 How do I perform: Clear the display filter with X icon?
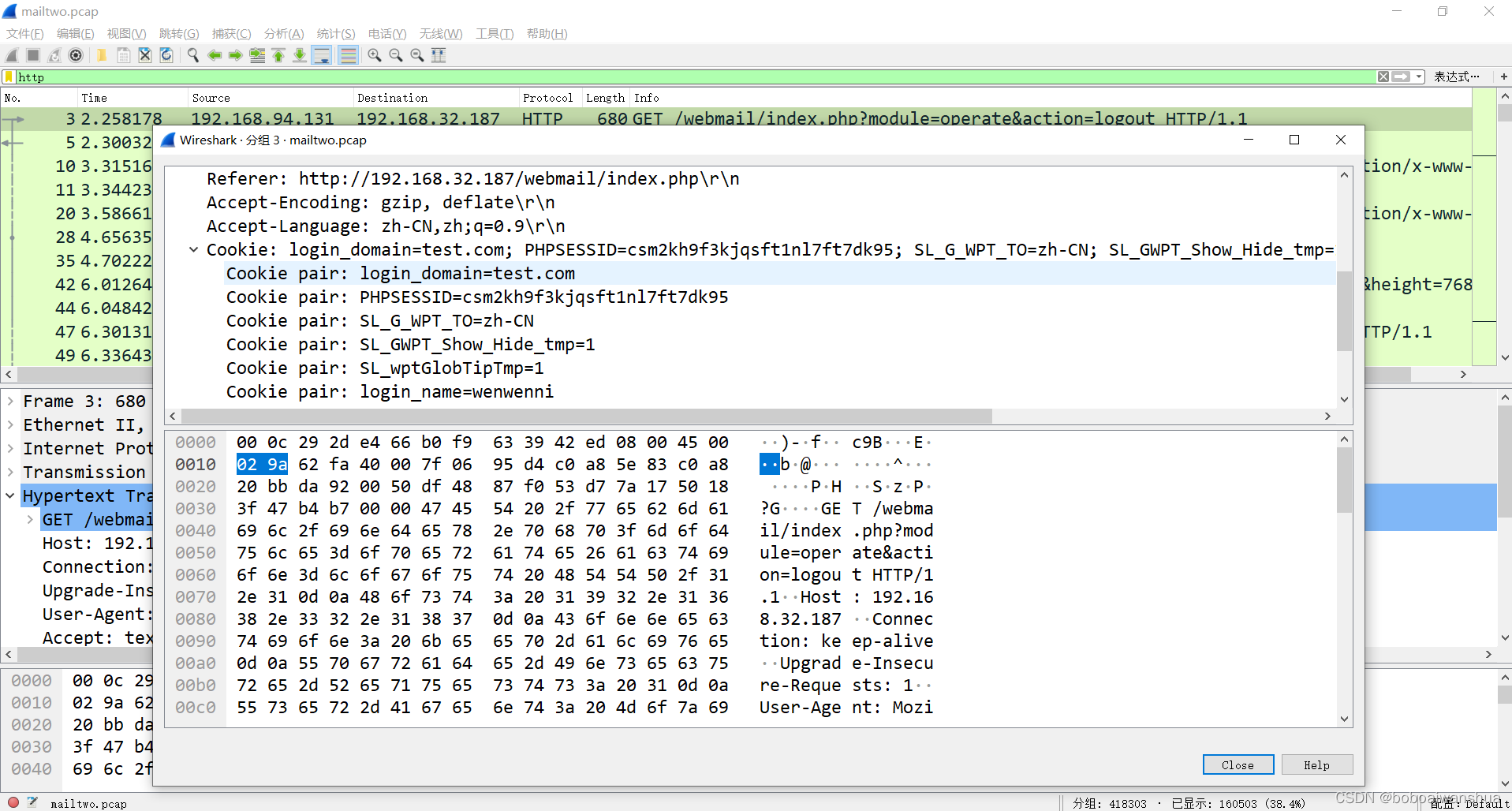[x=1383, y=77]
